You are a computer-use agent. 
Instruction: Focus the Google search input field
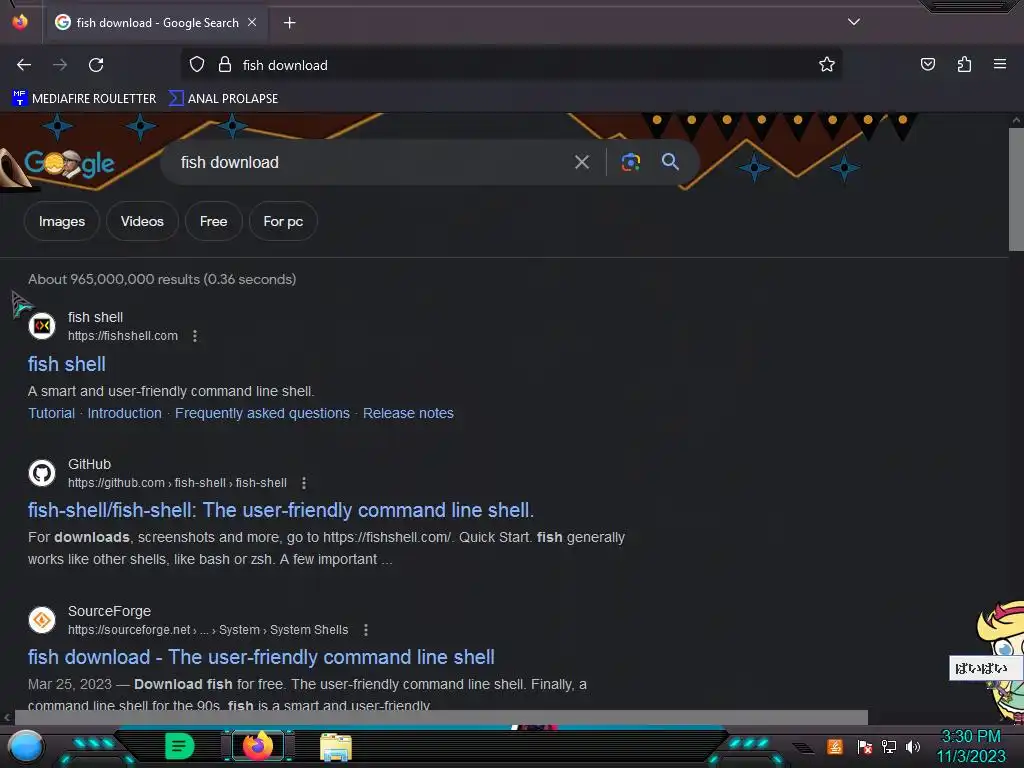[372, 162]
